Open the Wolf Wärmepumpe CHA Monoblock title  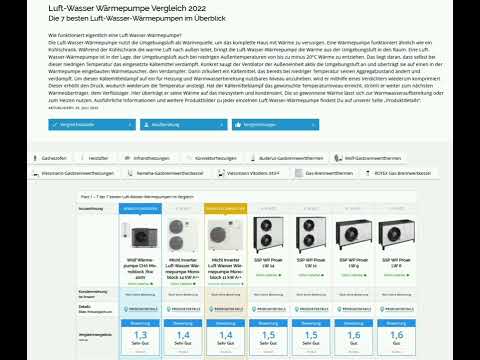point(140,268)
